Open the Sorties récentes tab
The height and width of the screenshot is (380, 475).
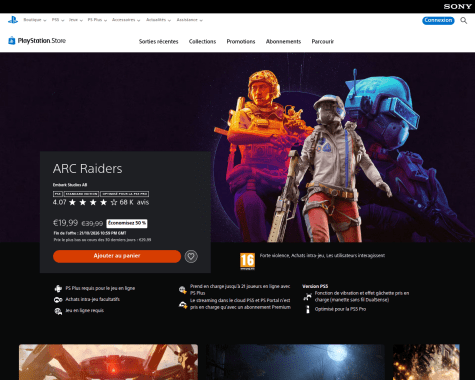click(159, 42)
